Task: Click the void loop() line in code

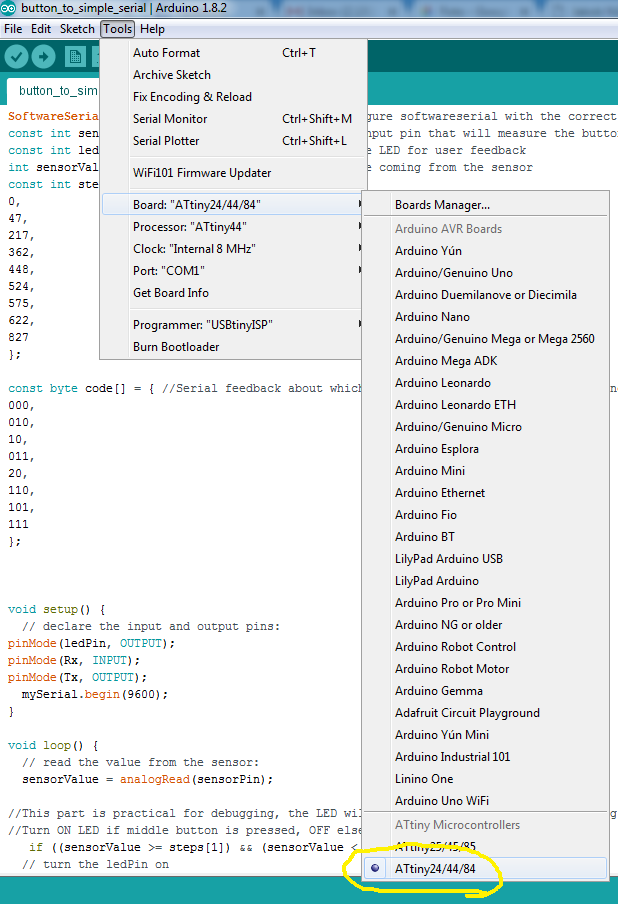Action: tap(53, 745)
